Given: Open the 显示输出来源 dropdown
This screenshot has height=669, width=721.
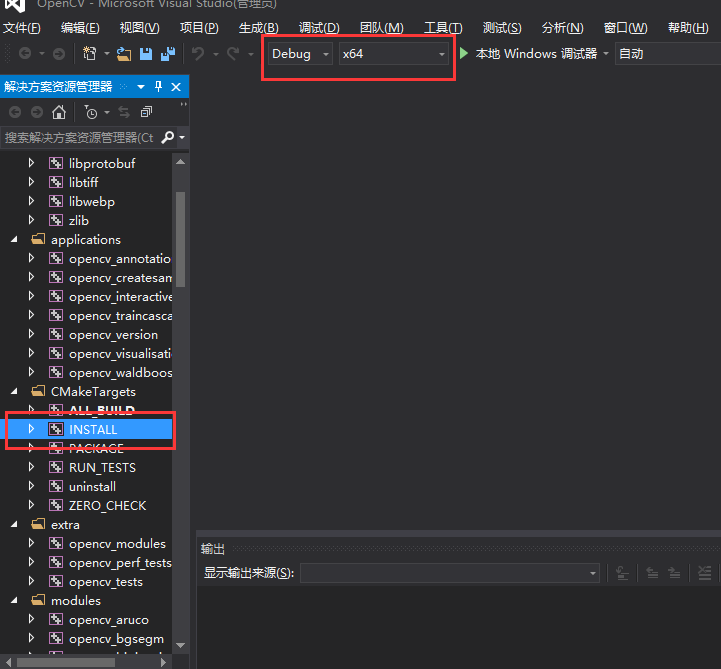Looking at the screenshot, I should [x=450, y=573].
